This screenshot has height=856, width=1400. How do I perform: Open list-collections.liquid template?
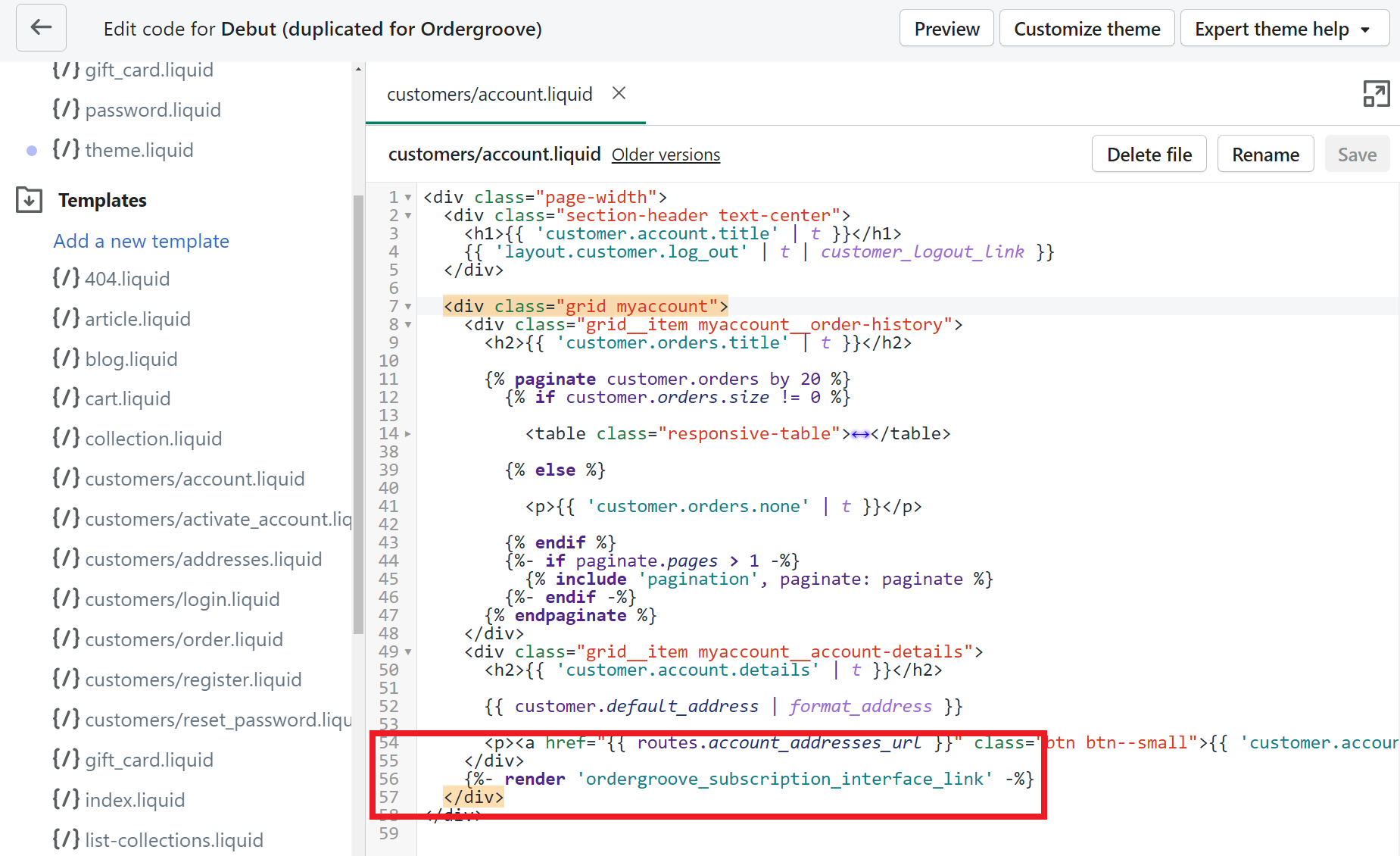[x=174, y=840]
